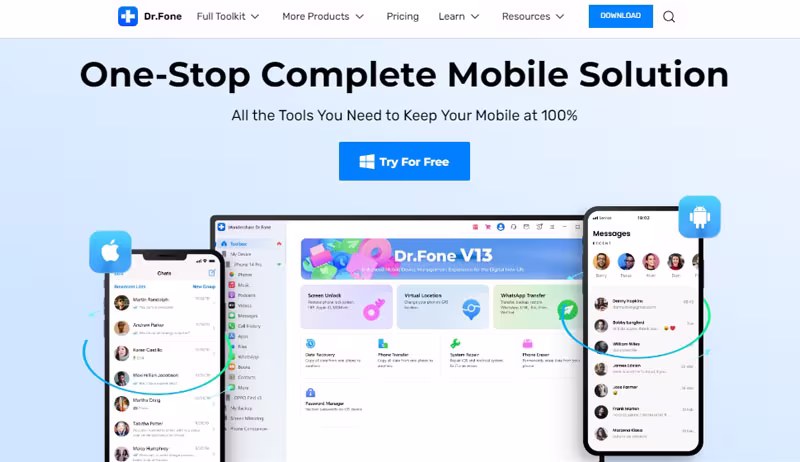Screen dimensions: 800x462
Task: Open the Learn dropdown menu
Action: click(459, 16)
